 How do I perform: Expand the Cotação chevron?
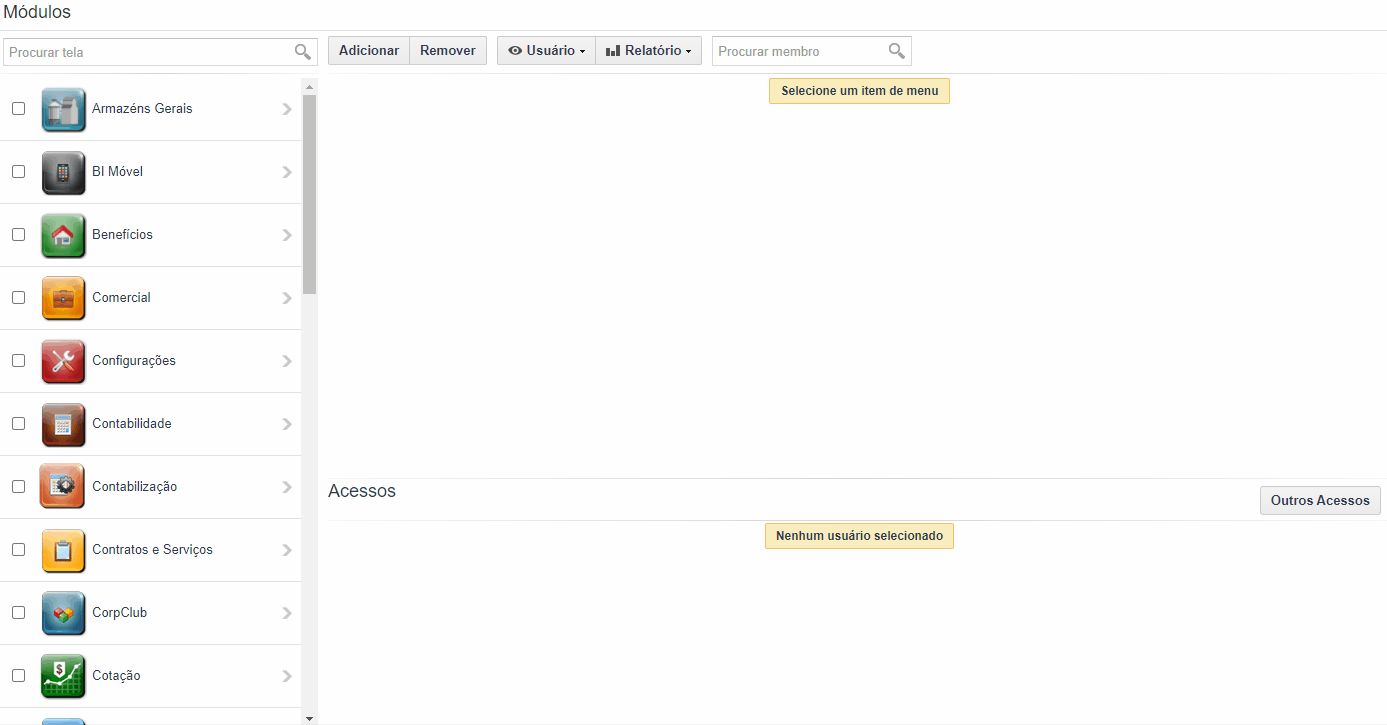[287, 676]
